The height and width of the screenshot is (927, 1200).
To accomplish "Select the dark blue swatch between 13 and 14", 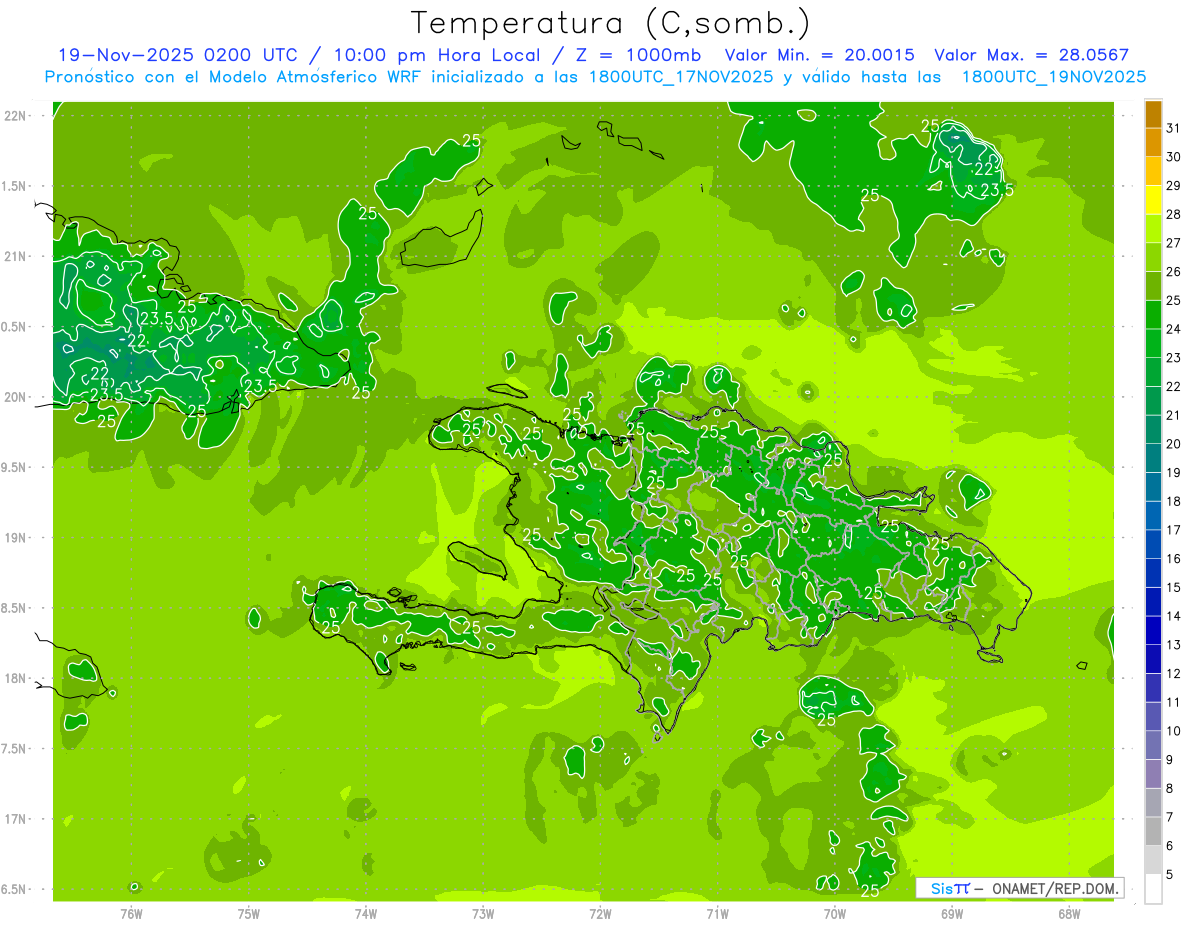I will point(1153,631).
